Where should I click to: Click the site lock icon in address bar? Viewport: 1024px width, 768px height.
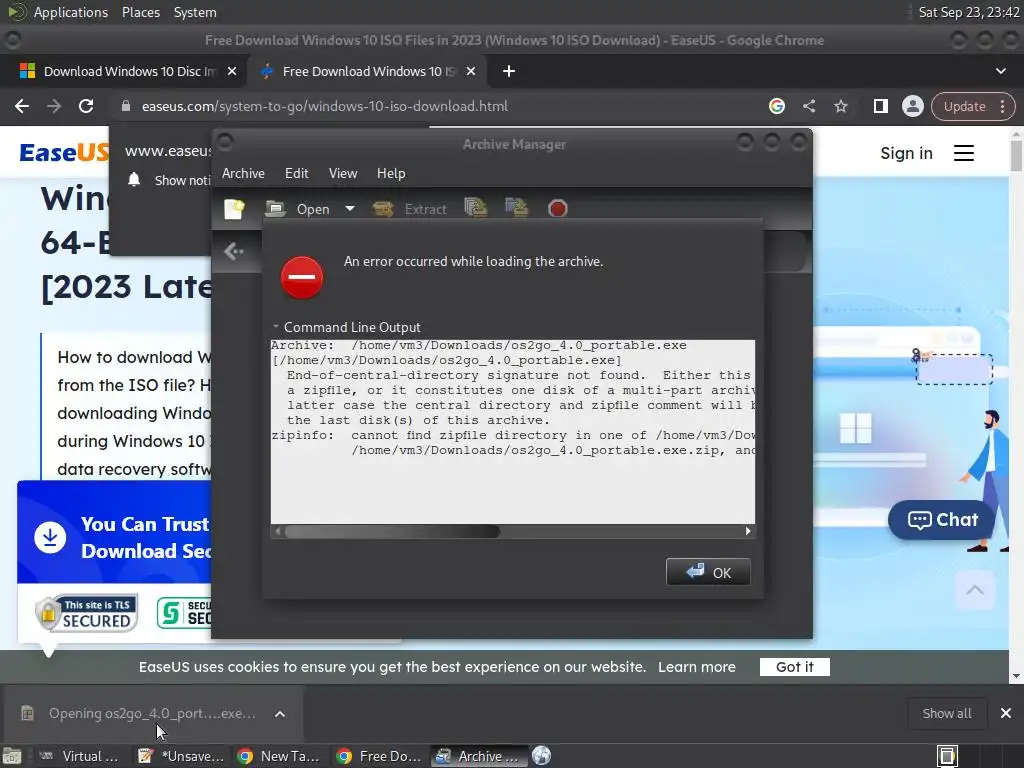[x=126, y=106]
